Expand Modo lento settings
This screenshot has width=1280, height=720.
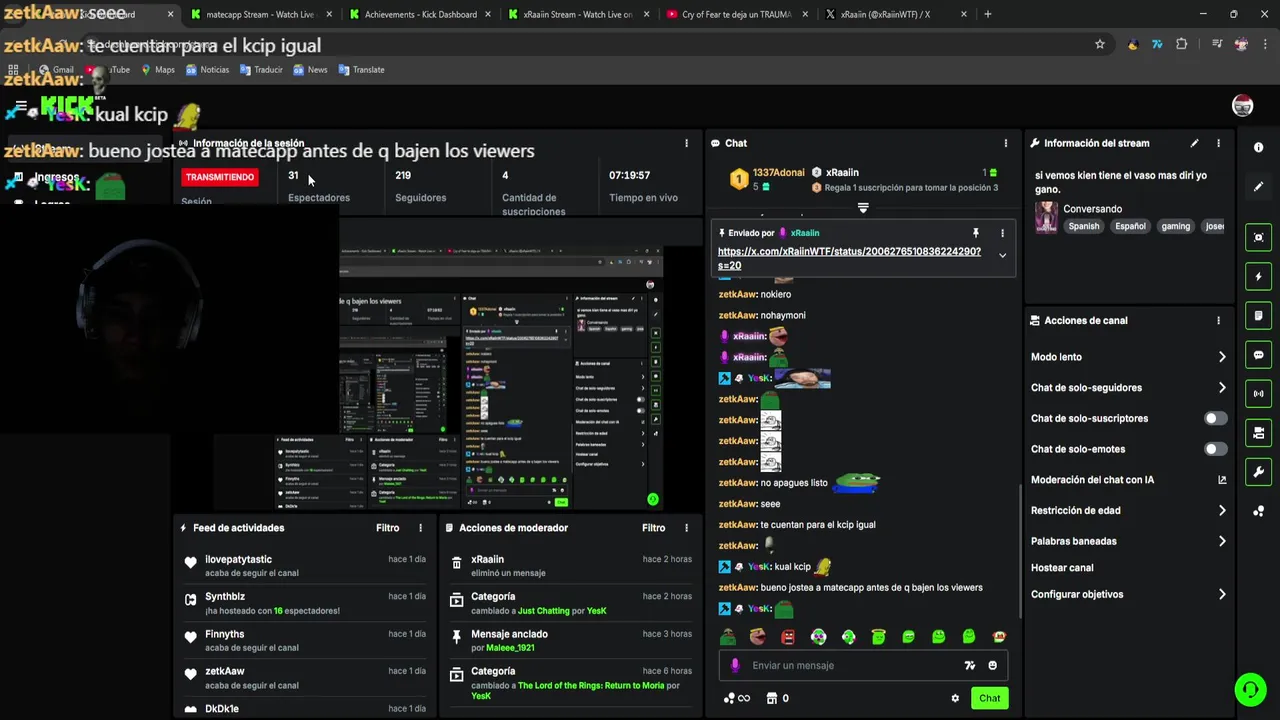(1222, 357)
